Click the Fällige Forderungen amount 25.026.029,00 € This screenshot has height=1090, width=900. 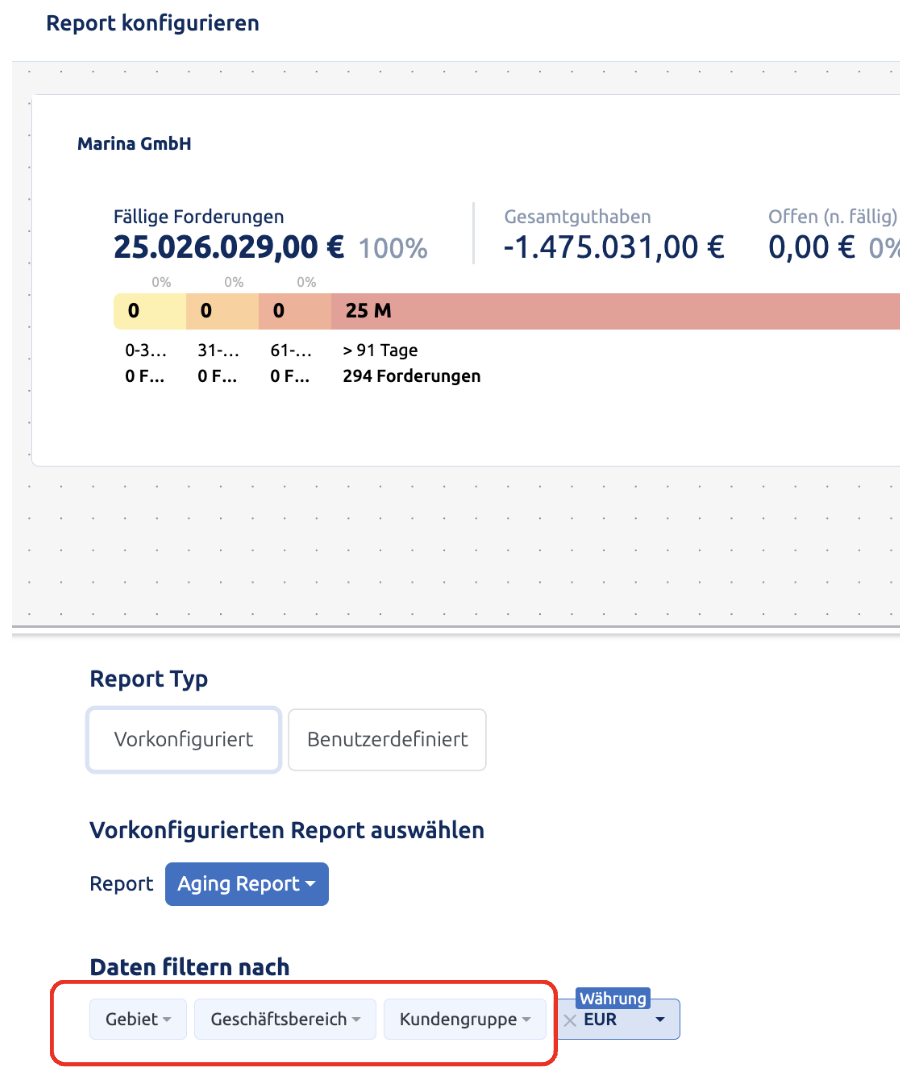(229, 247)
